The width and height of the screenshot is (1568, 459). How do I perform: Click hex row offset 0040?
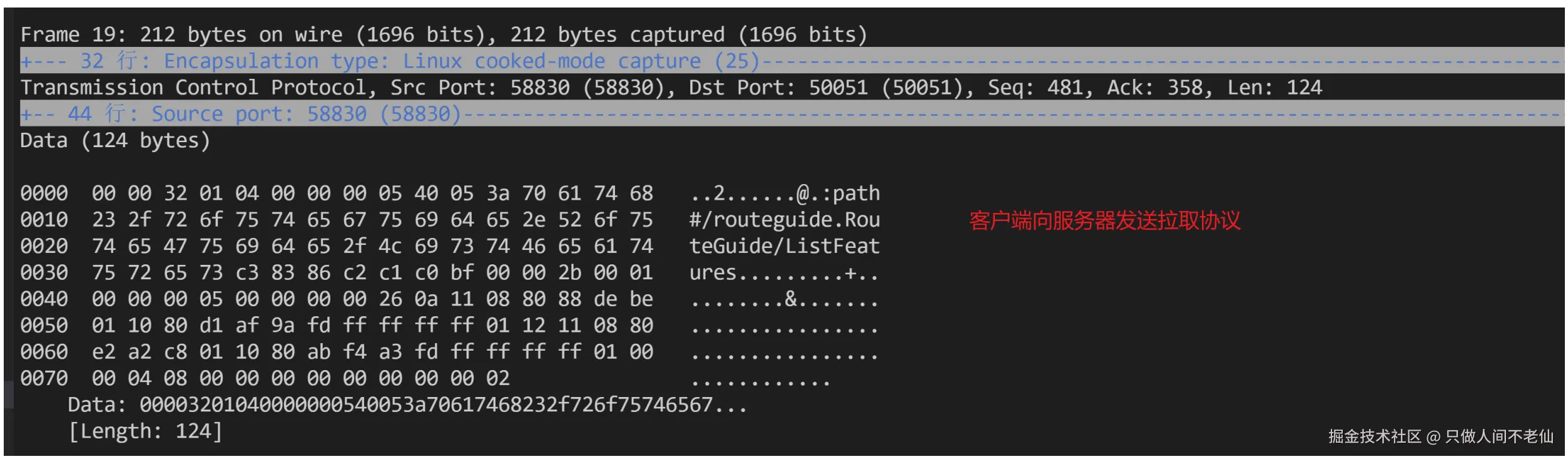pyautogui.click(x=44, y=299)
